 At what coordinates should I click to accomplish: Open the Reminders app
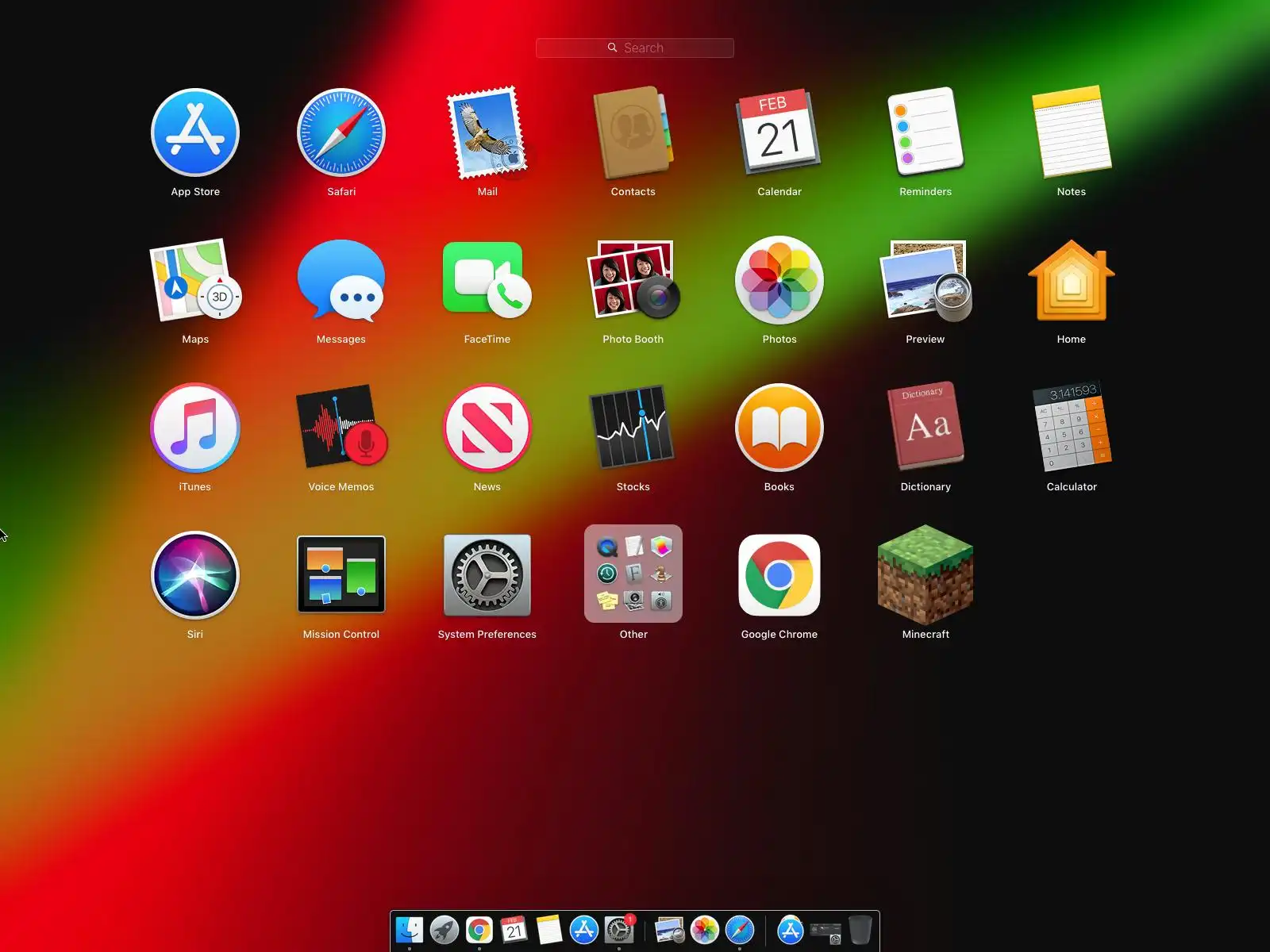coord(926,132)
